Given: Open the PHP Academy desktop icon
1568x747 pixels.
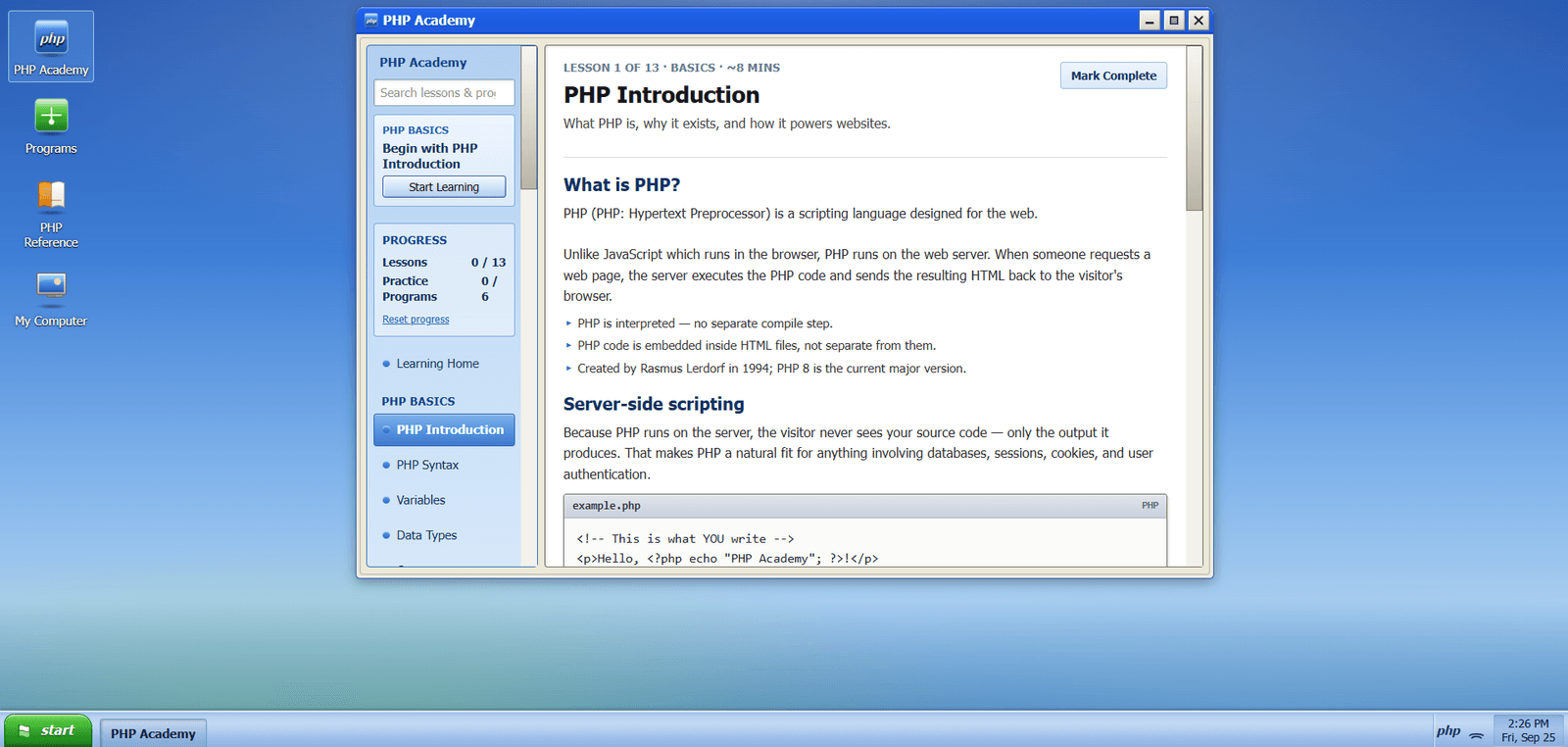Looking at the screenshot, I should click(51, 46).
